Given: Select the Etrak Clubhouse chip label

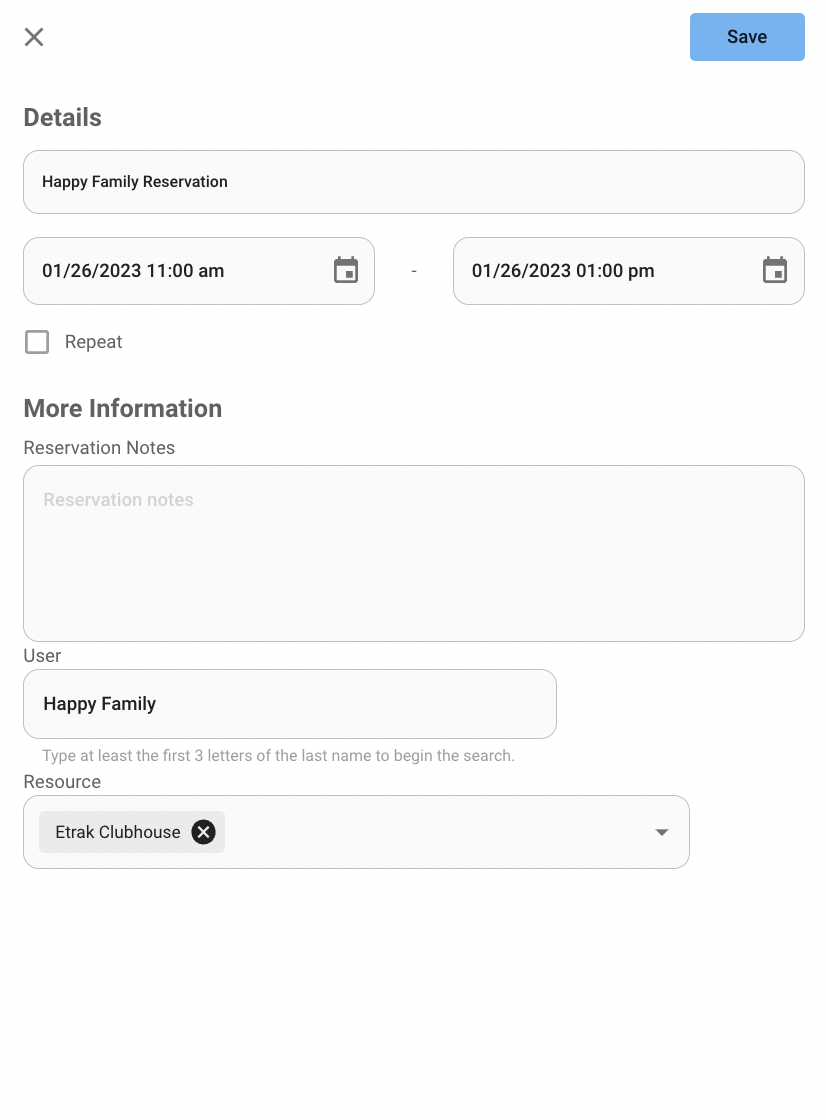Looking at the screenshot, I should (x=118, y=832).
